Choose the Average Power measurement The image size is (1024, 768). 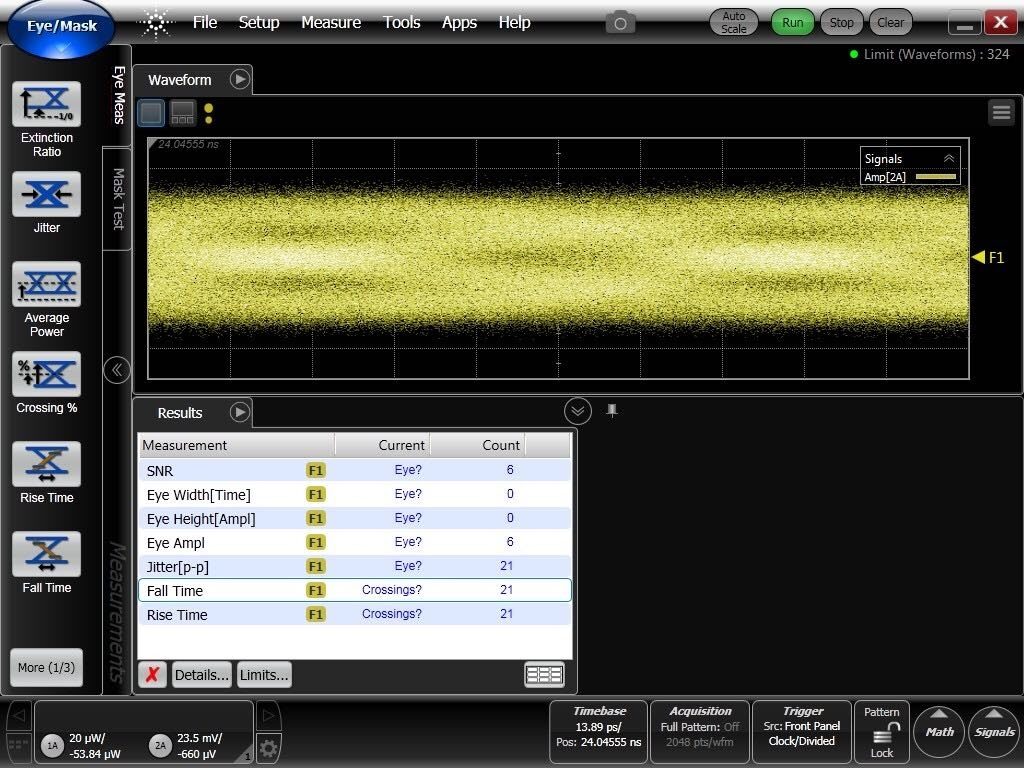point(46,285)
